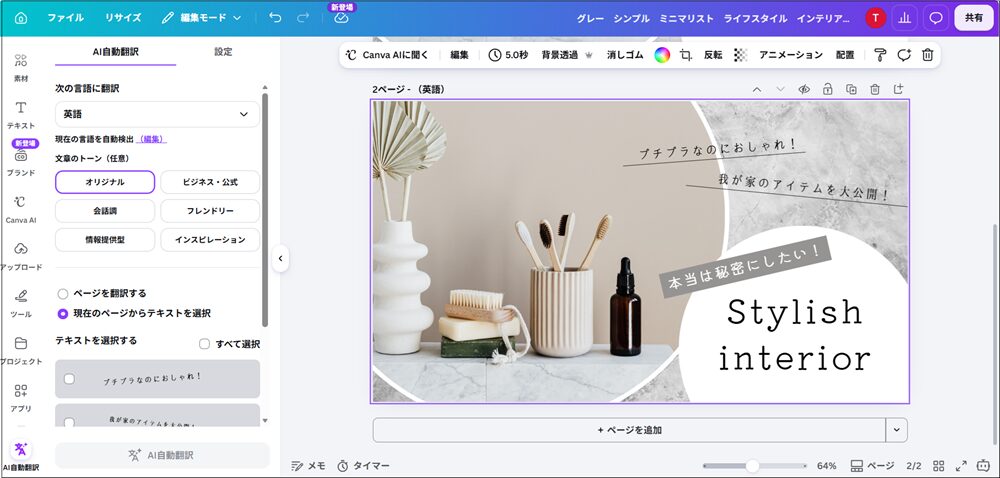Open the リサイズ menu
The height and width of the screenshot is (478, 1000).
coord(123,18)
